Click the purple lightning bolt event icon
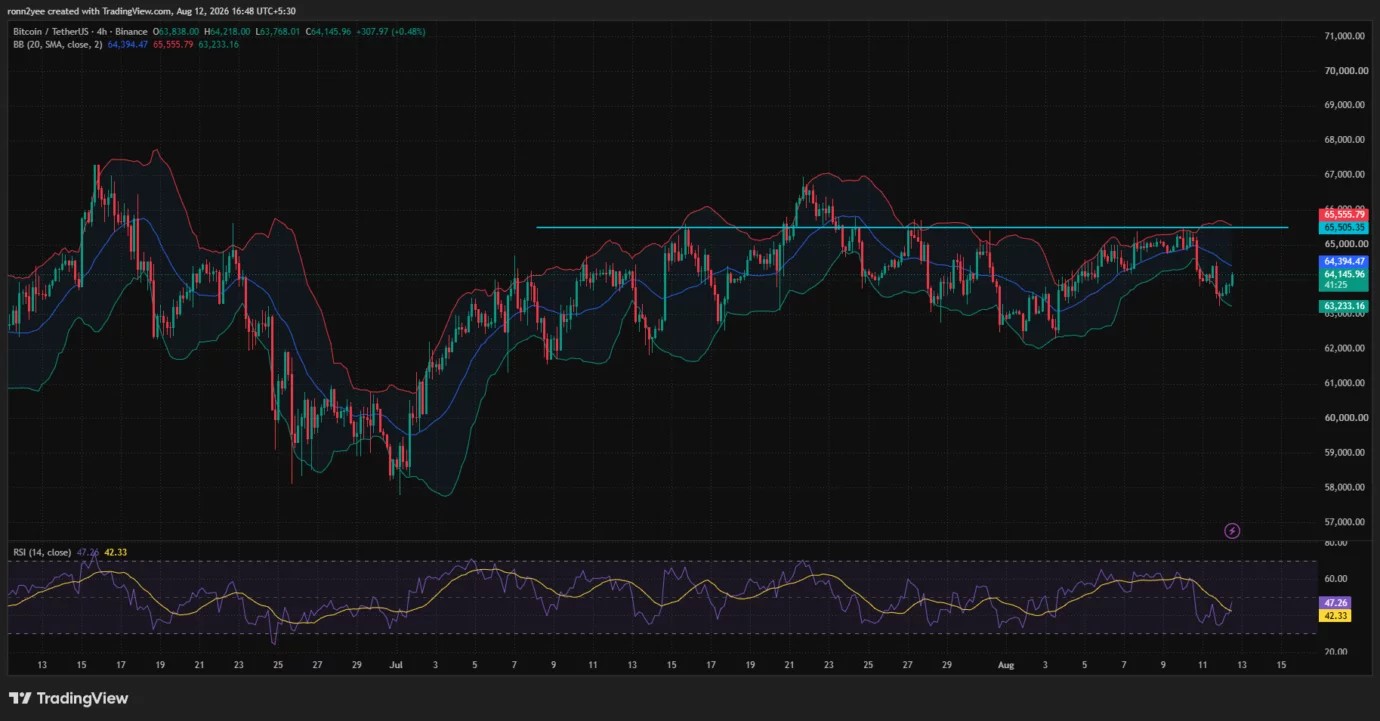Screen dimensions: 1380x721 1232,531
